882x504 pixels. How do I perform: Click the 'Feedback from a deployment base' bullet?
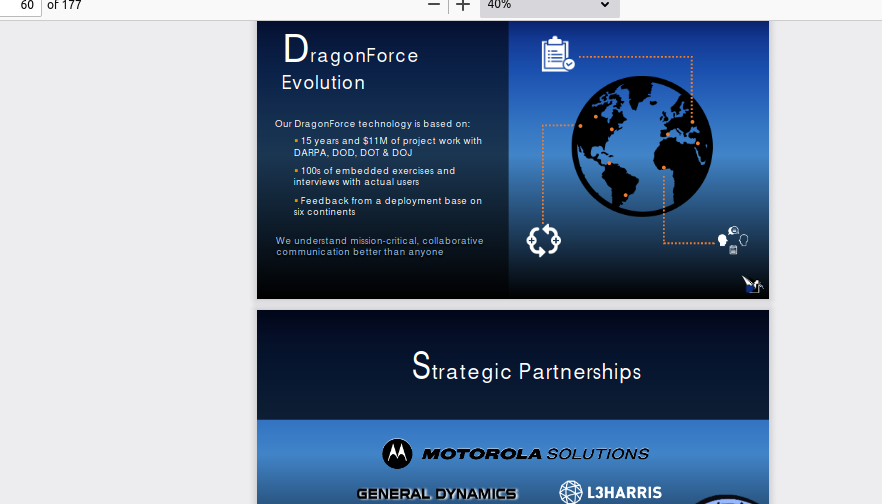388,206
